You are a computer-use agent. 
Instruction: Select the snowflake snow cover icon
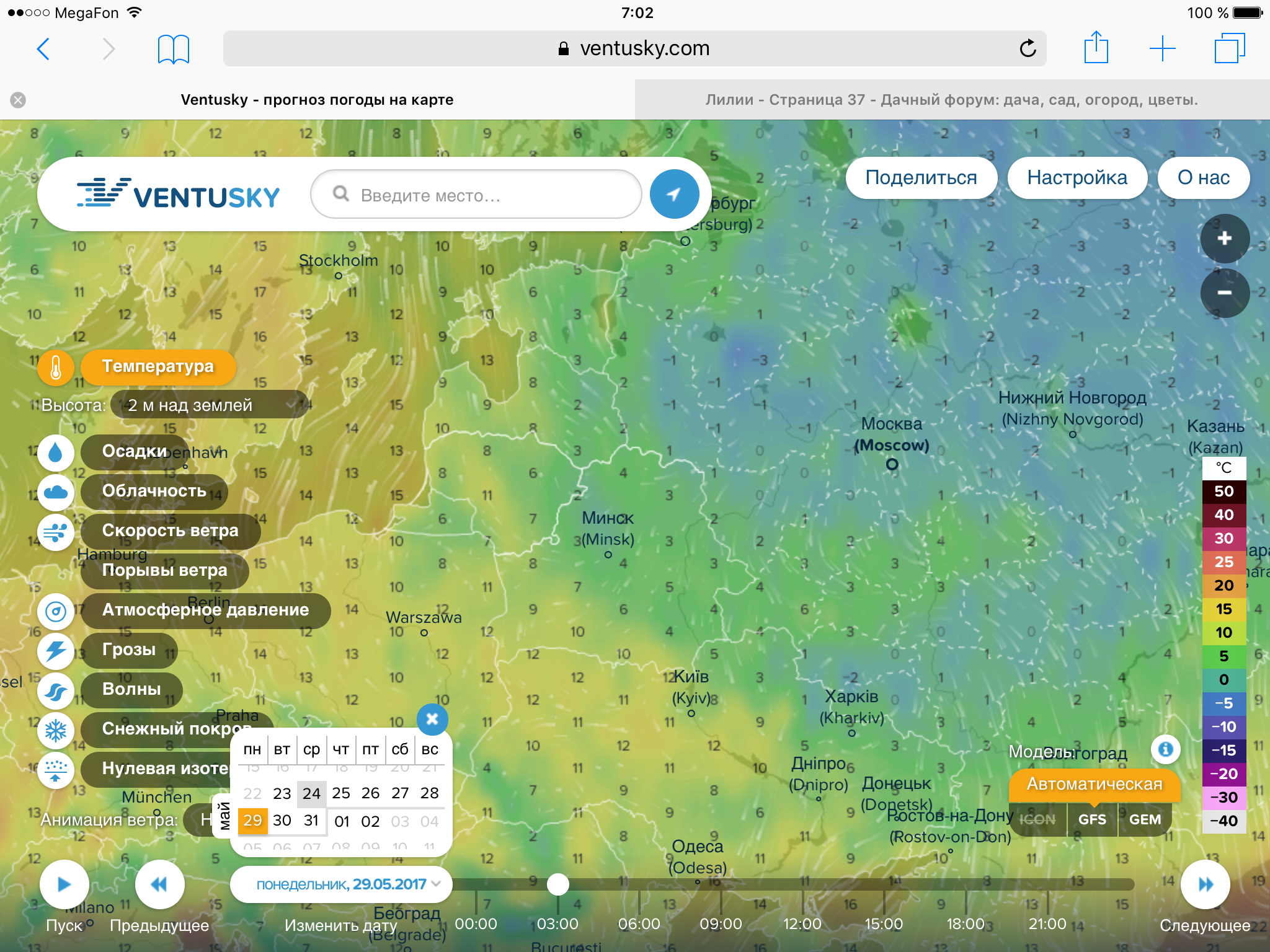click(55, 730)
